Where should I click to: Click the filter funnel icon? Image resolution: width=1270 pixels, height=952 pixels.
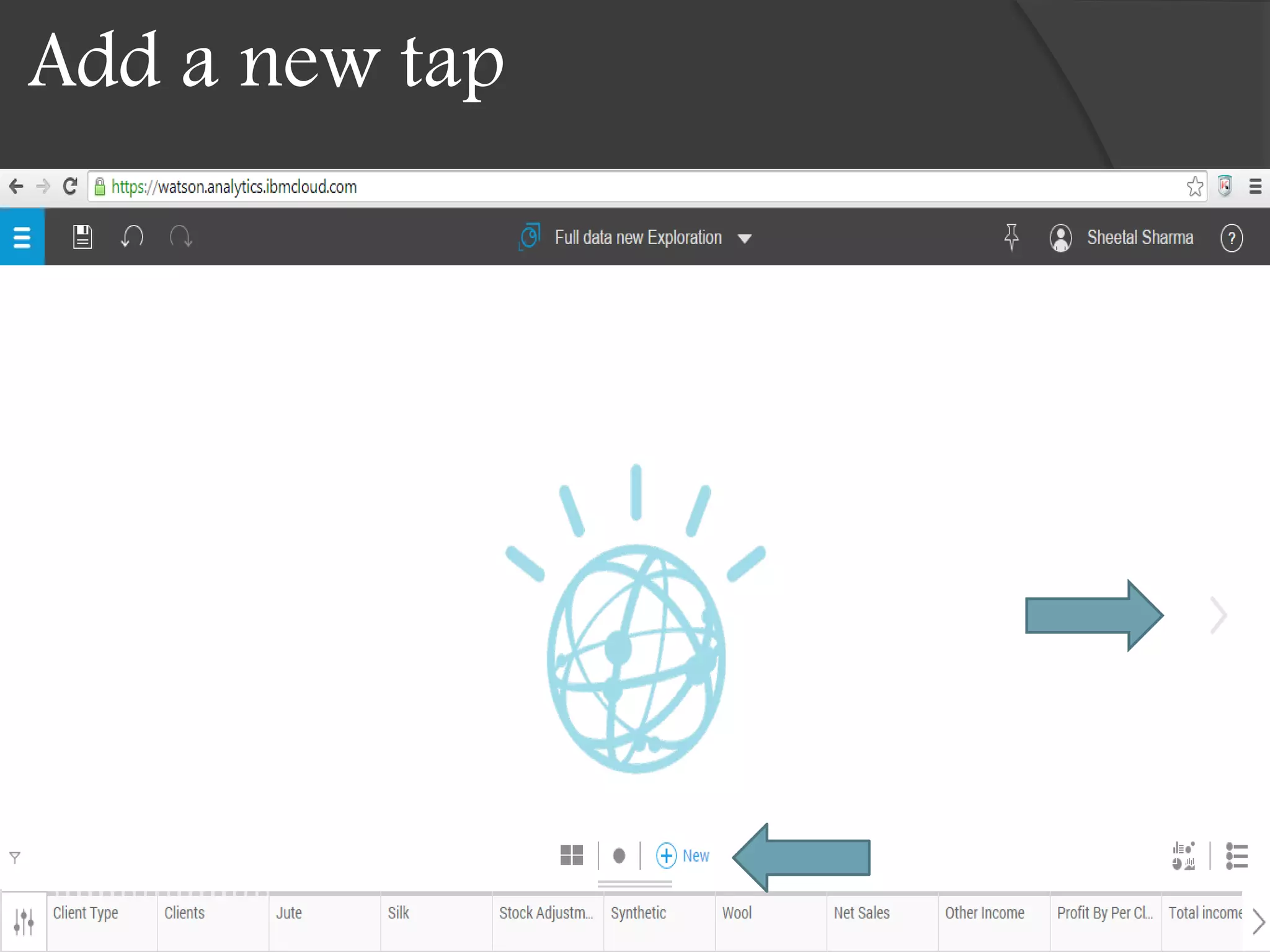[x=15, y=857]
